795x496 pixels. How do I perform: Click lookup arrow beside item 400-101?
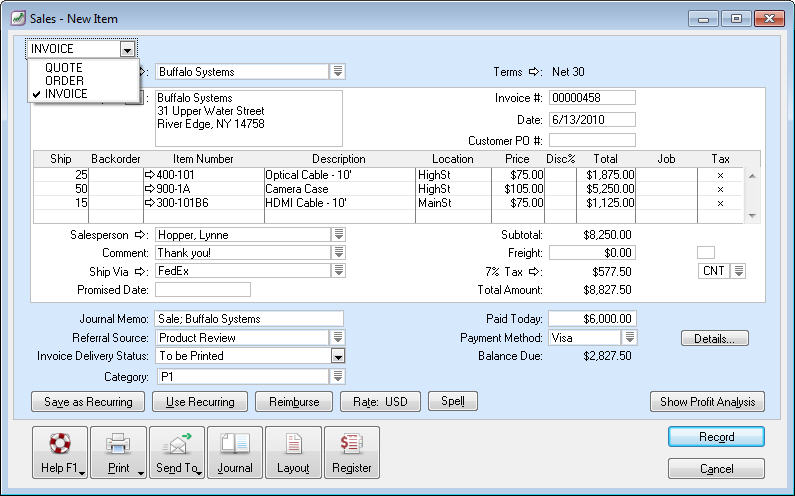[x=150, y=175]
